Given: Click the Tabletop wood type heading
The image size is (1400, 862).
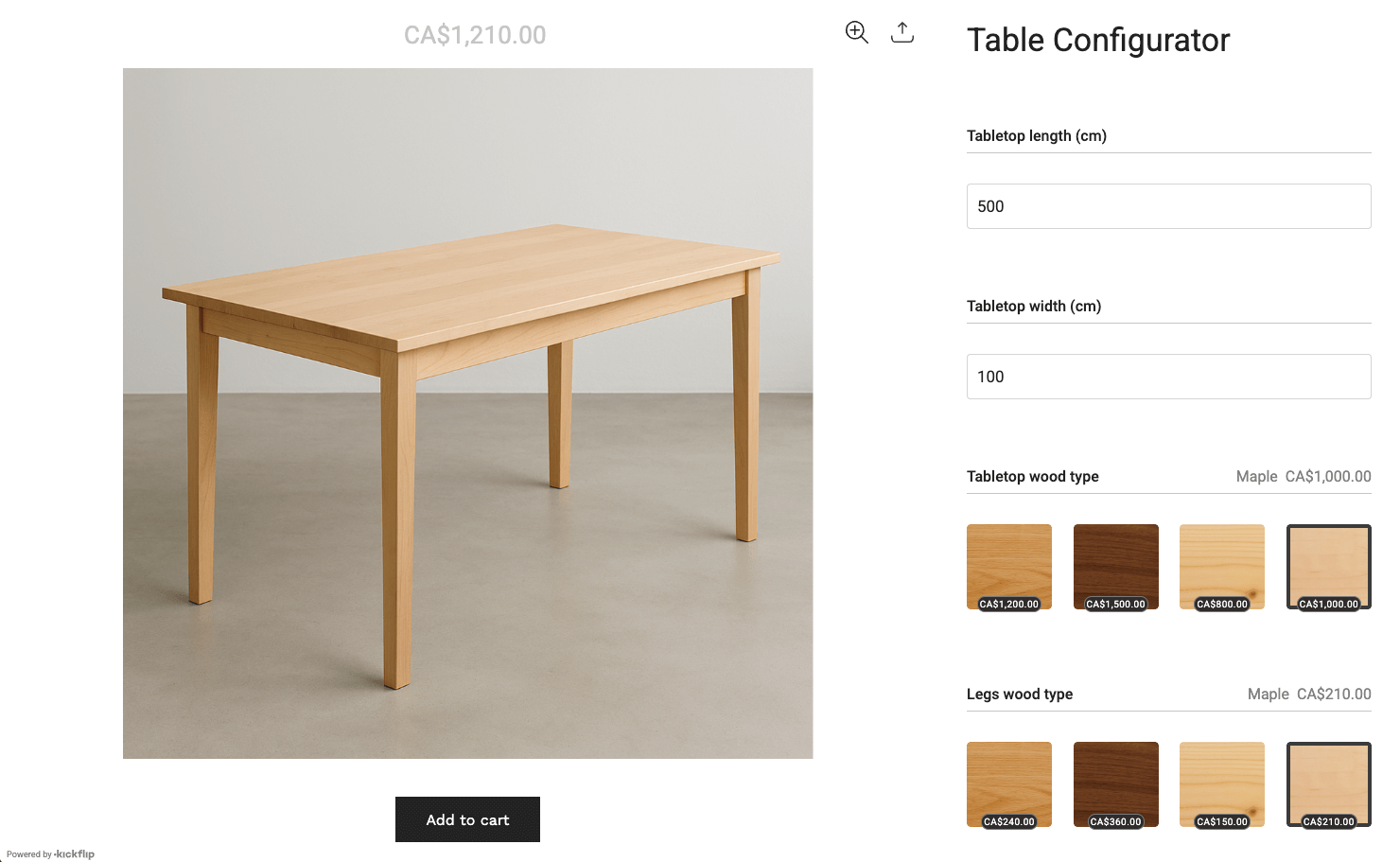Looking at the screenshot, I should [1033, 477].
